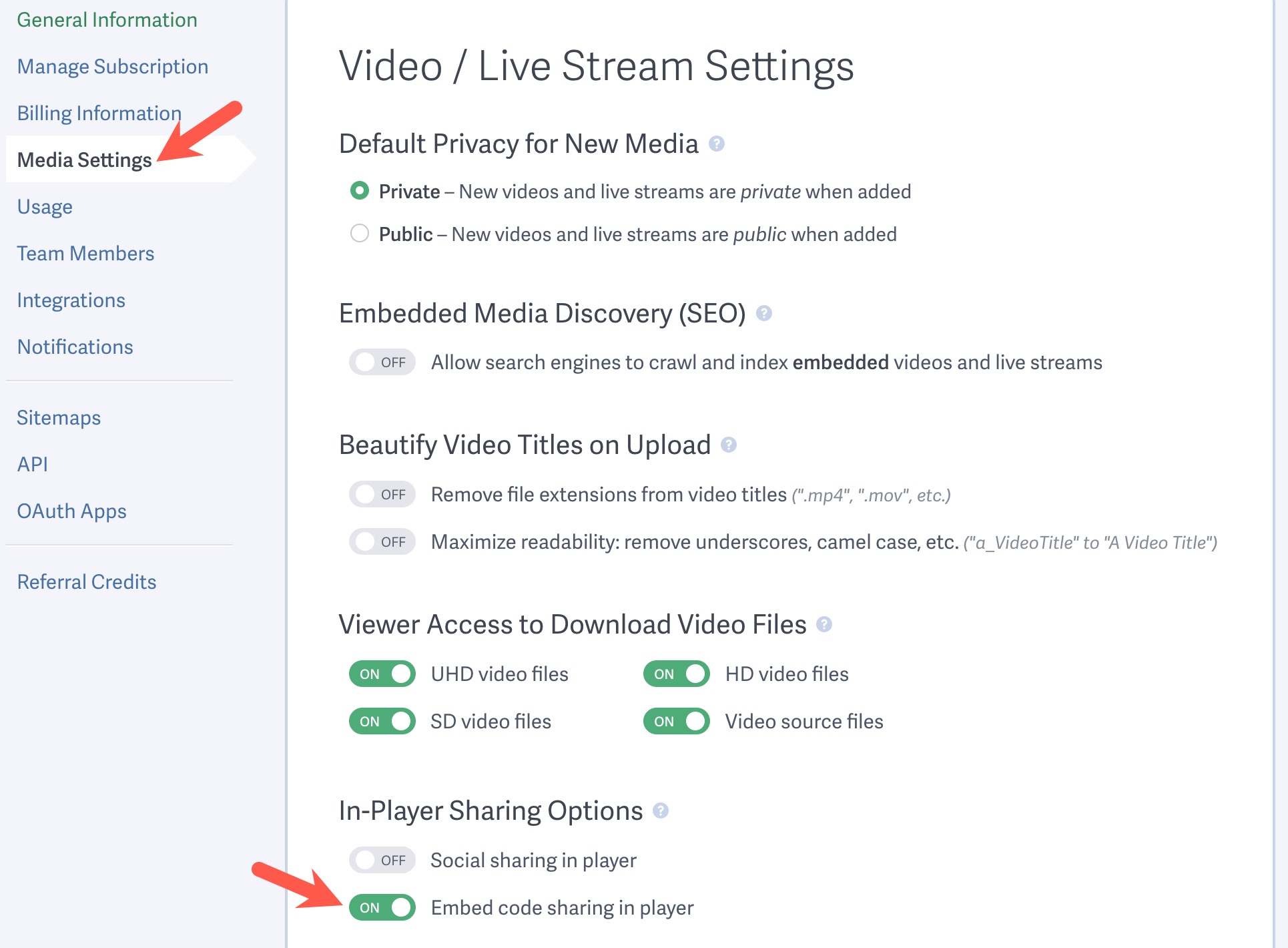Enable maximize readability for video titles

coord(382,541)
